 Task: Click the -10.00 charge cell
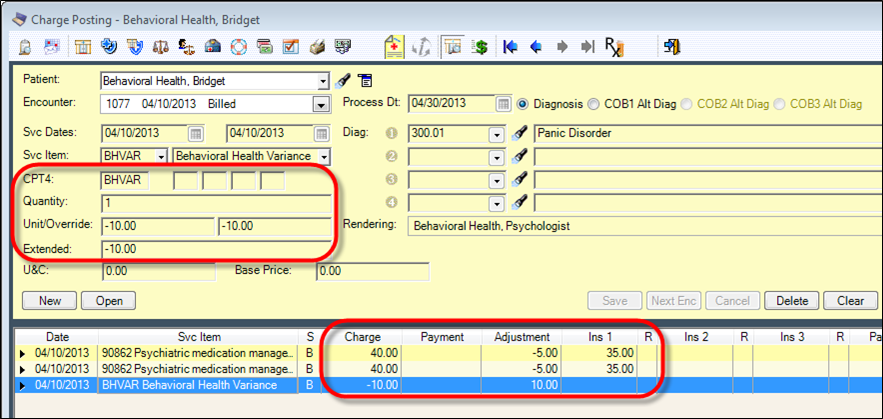pos(363,385)
